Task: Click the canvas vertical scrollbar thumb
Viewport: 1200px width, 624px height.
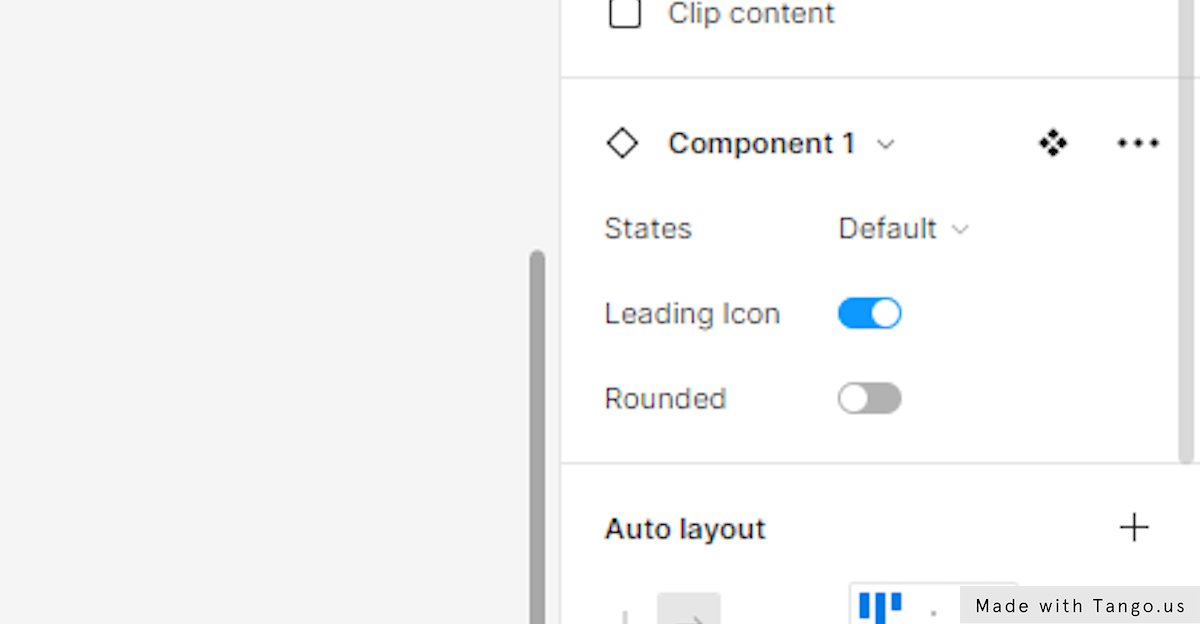Action: coord(537,437)
